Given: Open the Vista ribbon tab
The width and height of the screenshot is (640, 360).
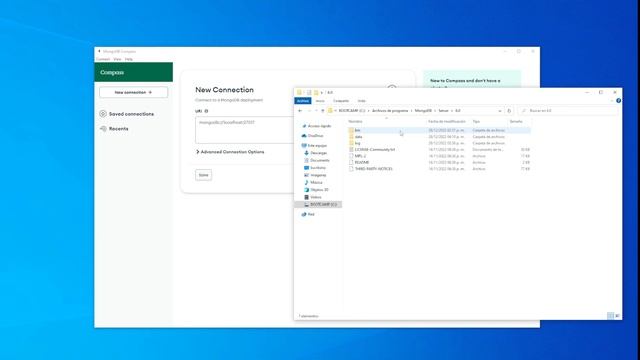Looking at the screenshot, I should pyautogui.click(x=361, y=101).
